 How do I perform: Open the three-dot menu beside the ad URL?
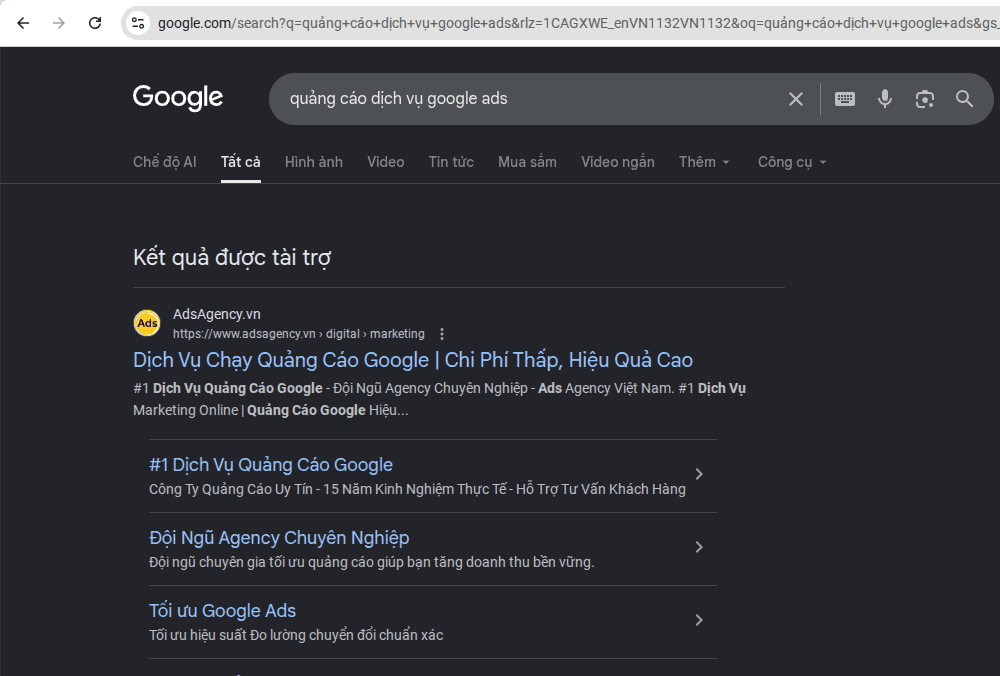(442, 334)
